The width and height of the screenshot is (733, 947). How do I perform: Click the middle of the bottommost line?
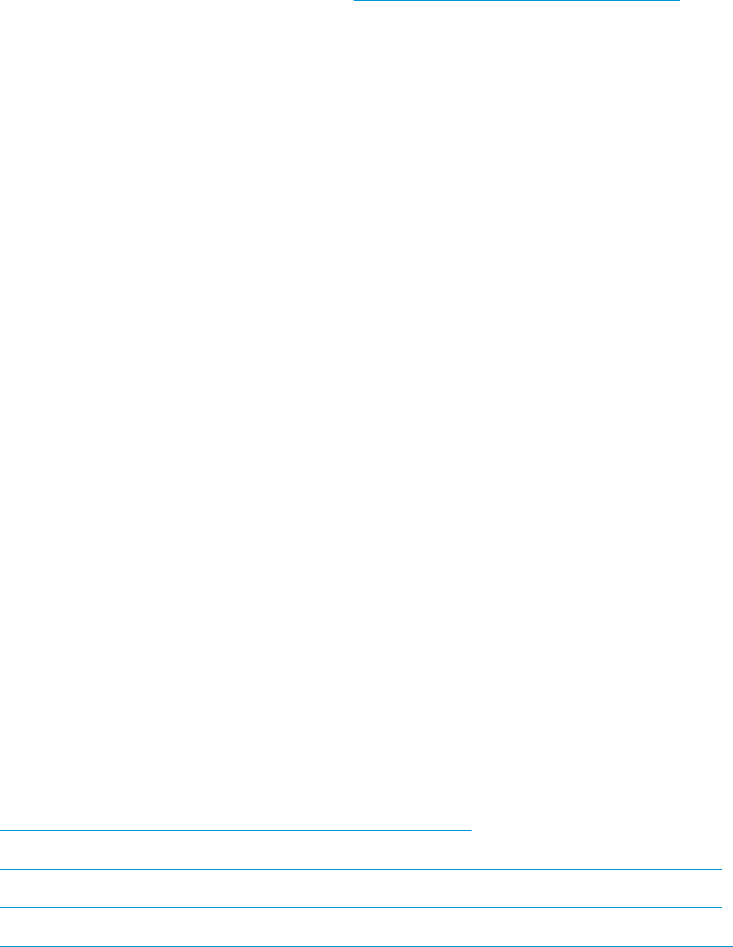361,945
